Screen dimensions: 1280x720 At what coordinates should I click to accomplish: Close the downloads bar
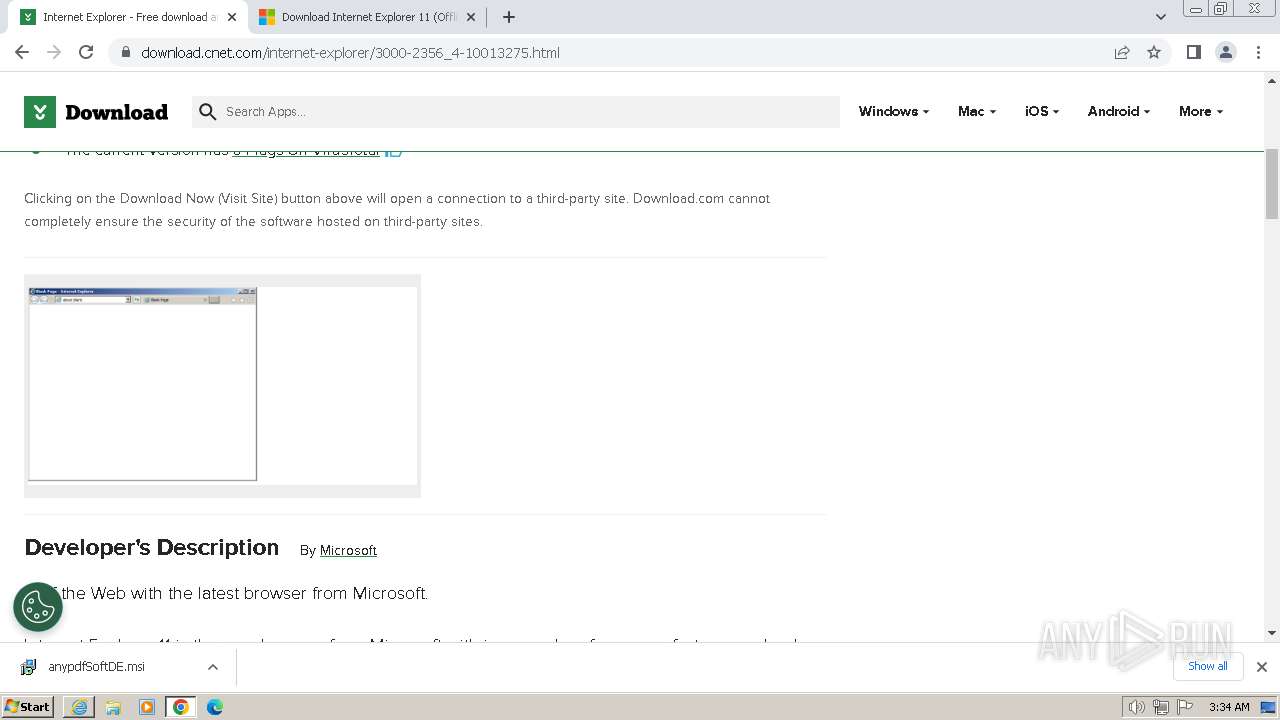(1262, 667)
